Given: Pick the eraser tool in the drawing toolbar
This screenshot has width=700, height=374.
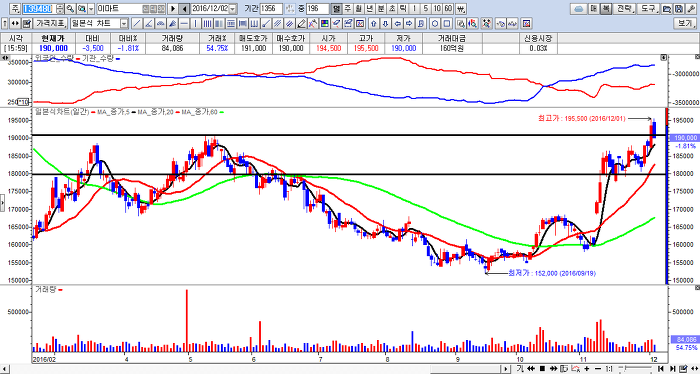Looking at the screenshot, I should pos(301,23).
